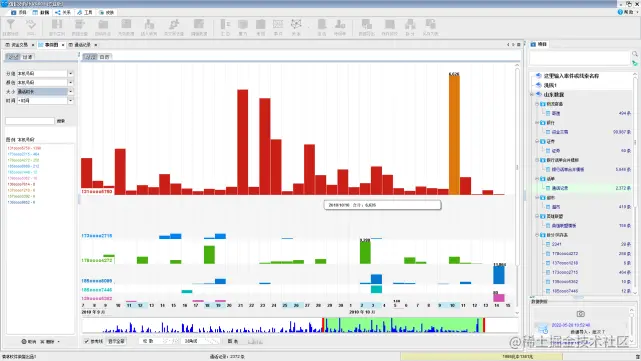This screenshot has height=361, width=641.
Task: Click the blue help icon at top right
Action: (620, 12)
